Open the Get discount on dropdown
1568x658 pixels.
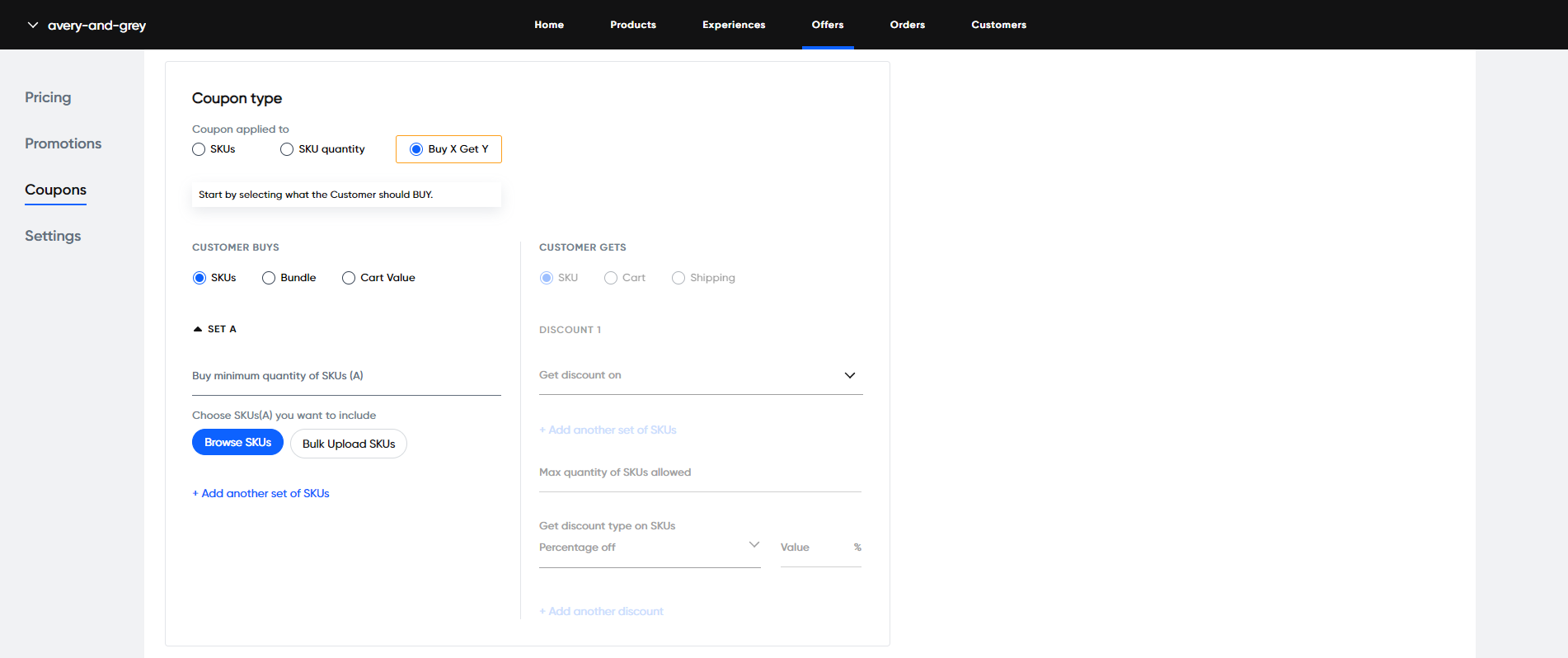click(x=701, y=375)
